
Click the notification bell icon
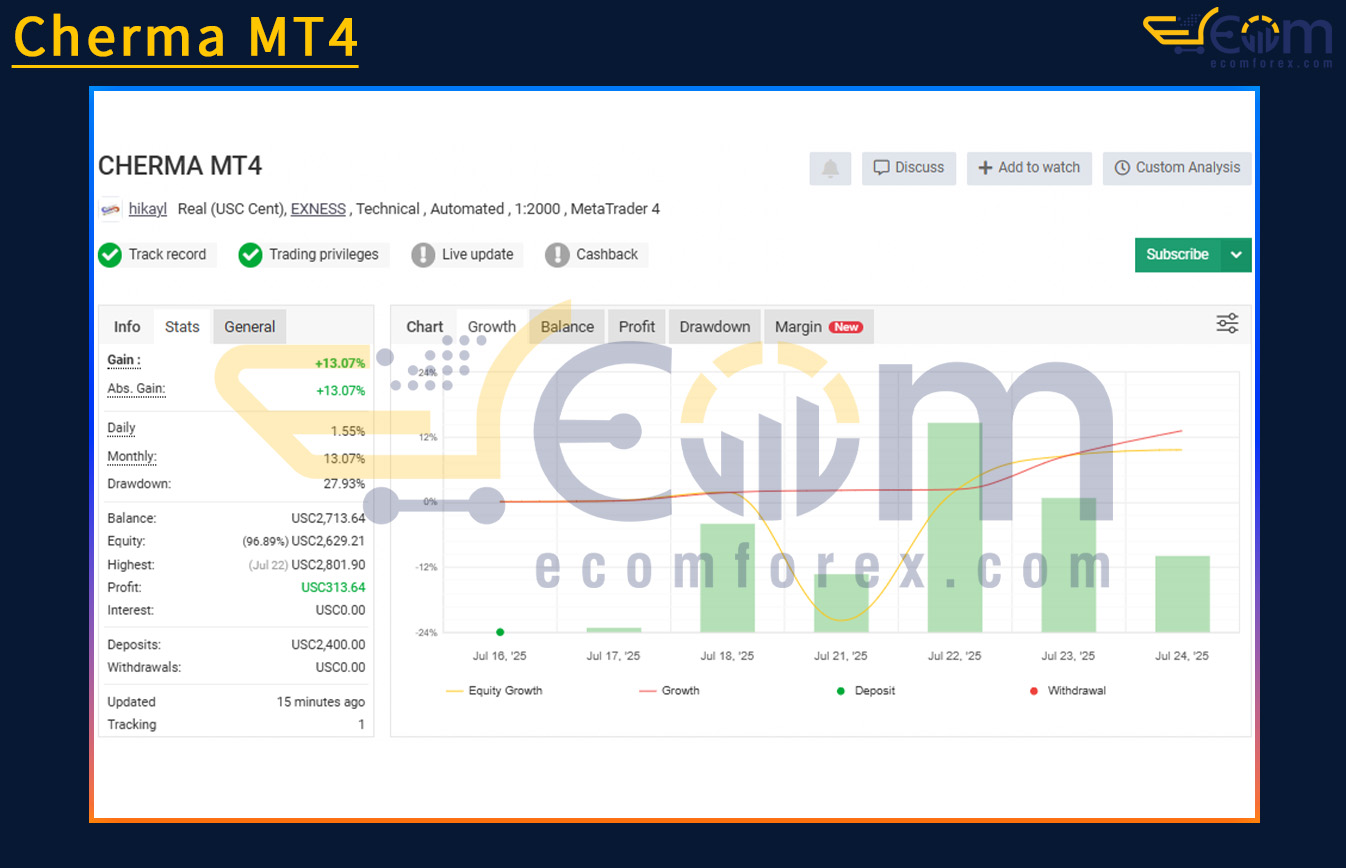click(x=830, y=168)
